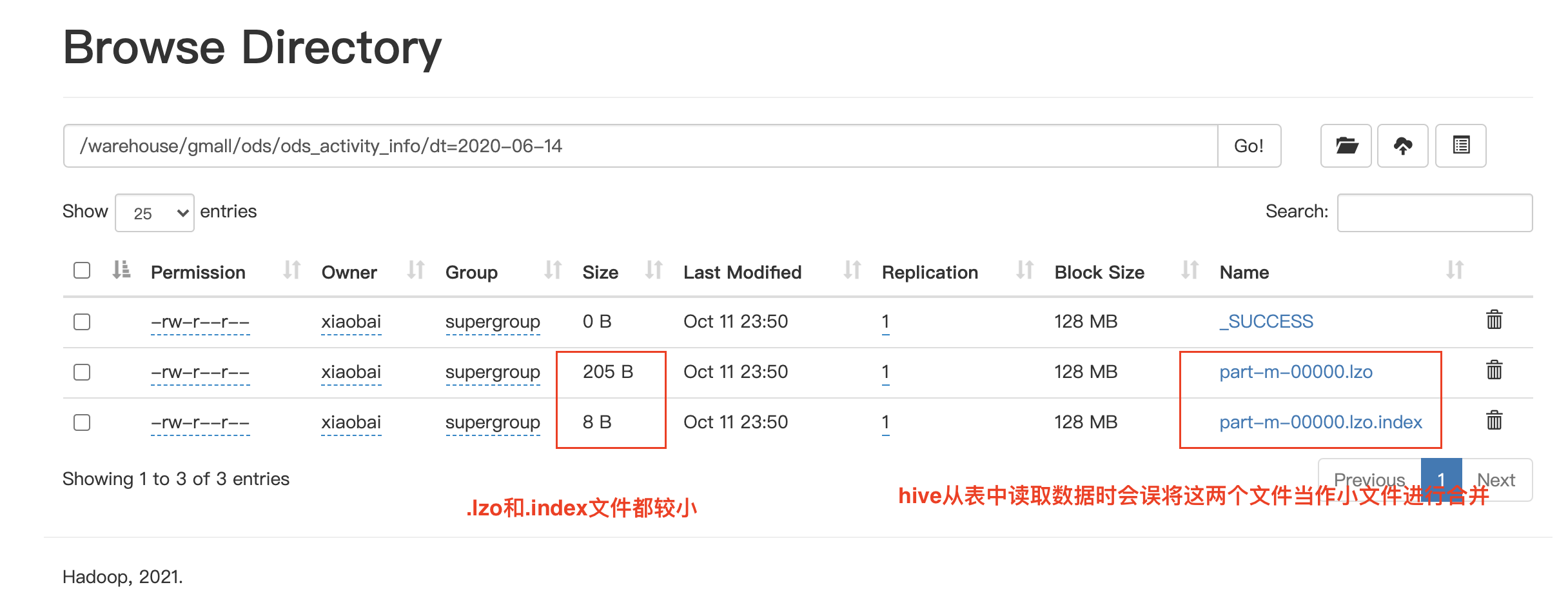The height and width of the screenshot is (596, 1568).
Task: Click supergroup in the _SUCCESS row
Action: point(493,323)
